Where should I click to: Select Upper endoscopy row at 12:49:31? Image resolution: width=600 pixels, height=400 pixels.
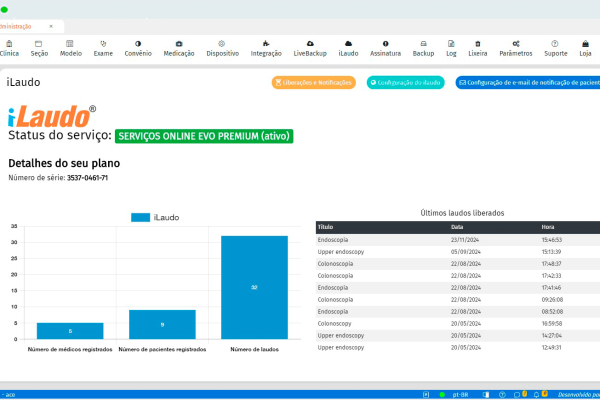pos(458,348)
